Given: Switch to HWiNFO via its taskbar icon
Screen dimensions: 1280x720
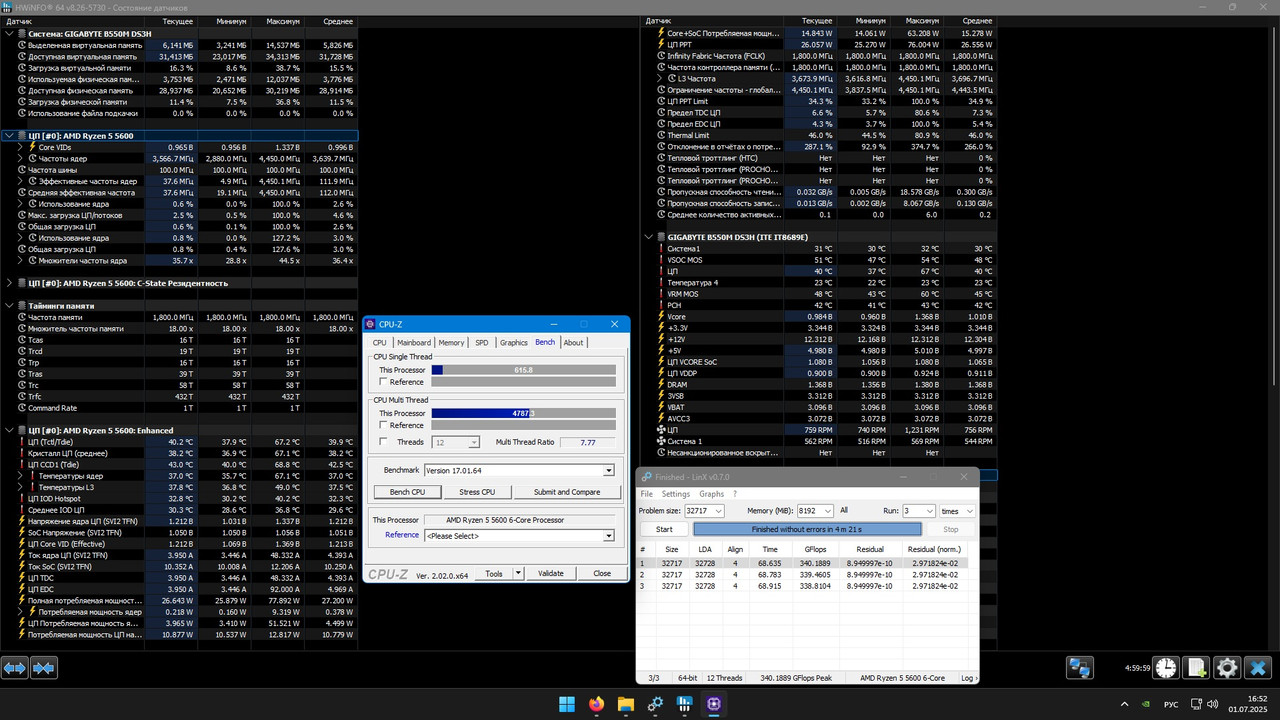Looking at the screenshot, I should (684, 704).
